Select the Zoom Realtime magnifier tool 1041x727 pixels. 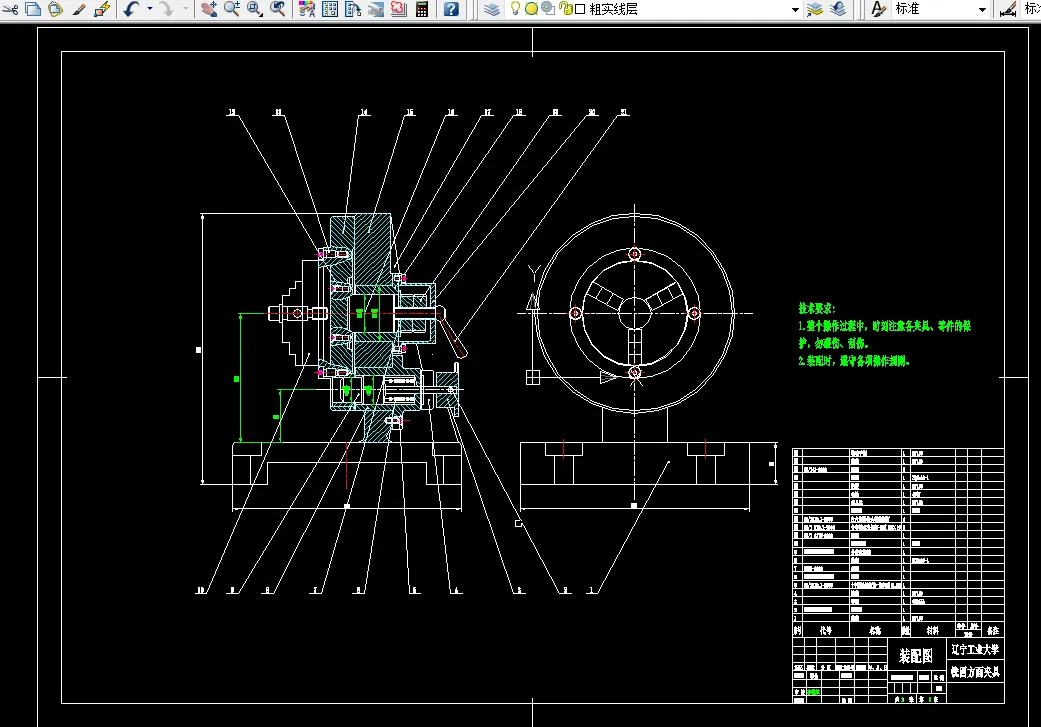(x=232, y=9)
